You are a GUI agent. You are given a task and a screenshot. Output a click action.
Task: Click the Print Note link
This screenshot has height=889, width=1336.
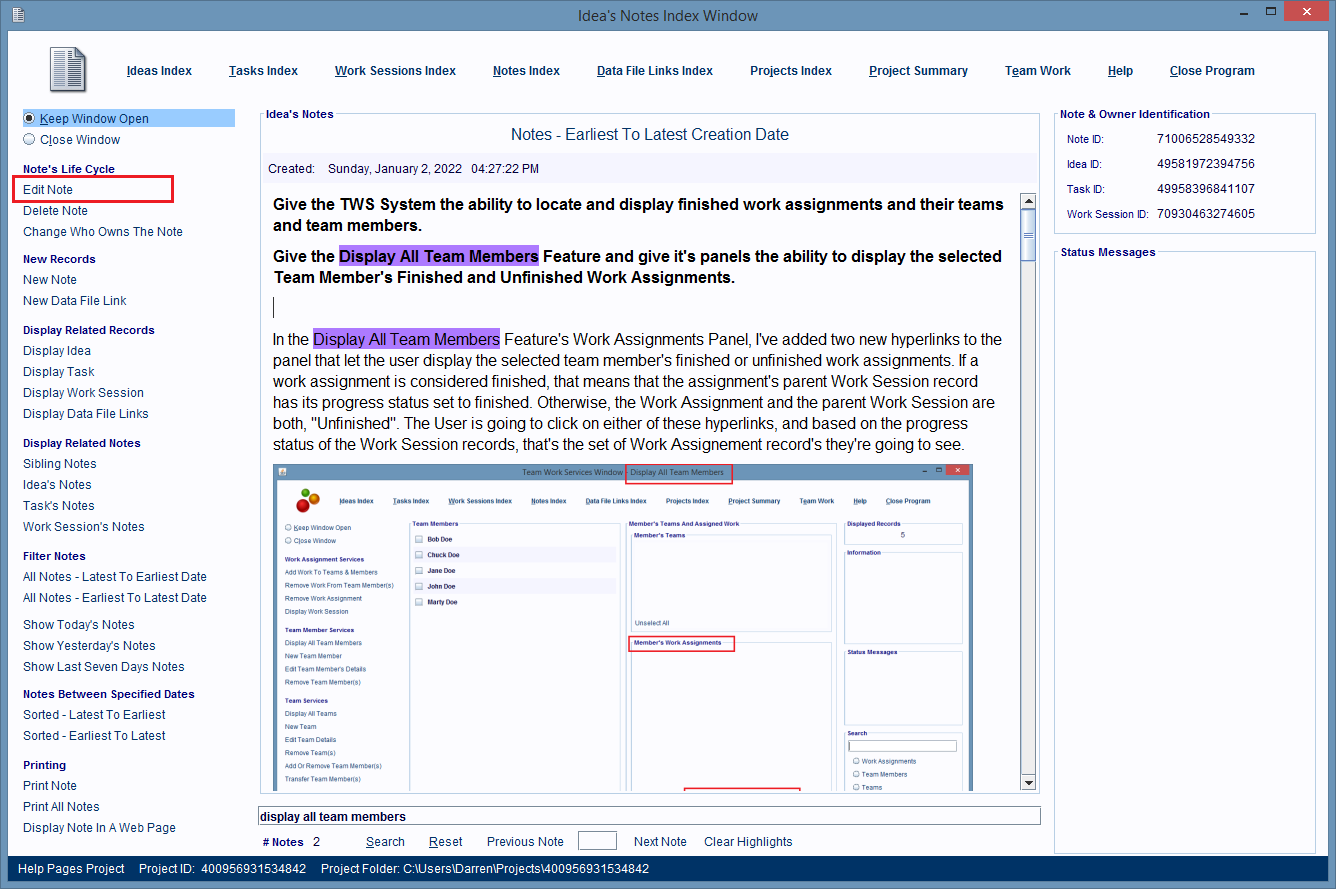[50, 786]
